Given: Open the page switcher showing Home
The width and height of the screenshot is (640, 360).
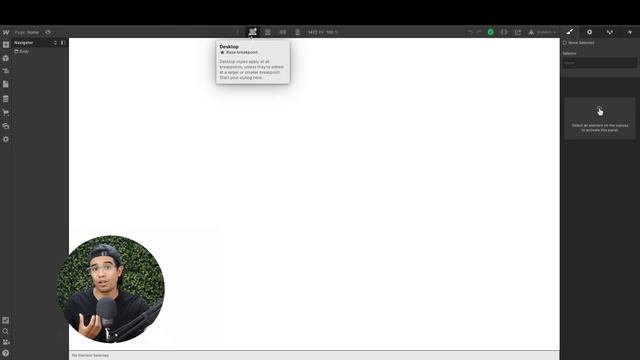Looking at the screenshot, I should click(x=27, y=32).
